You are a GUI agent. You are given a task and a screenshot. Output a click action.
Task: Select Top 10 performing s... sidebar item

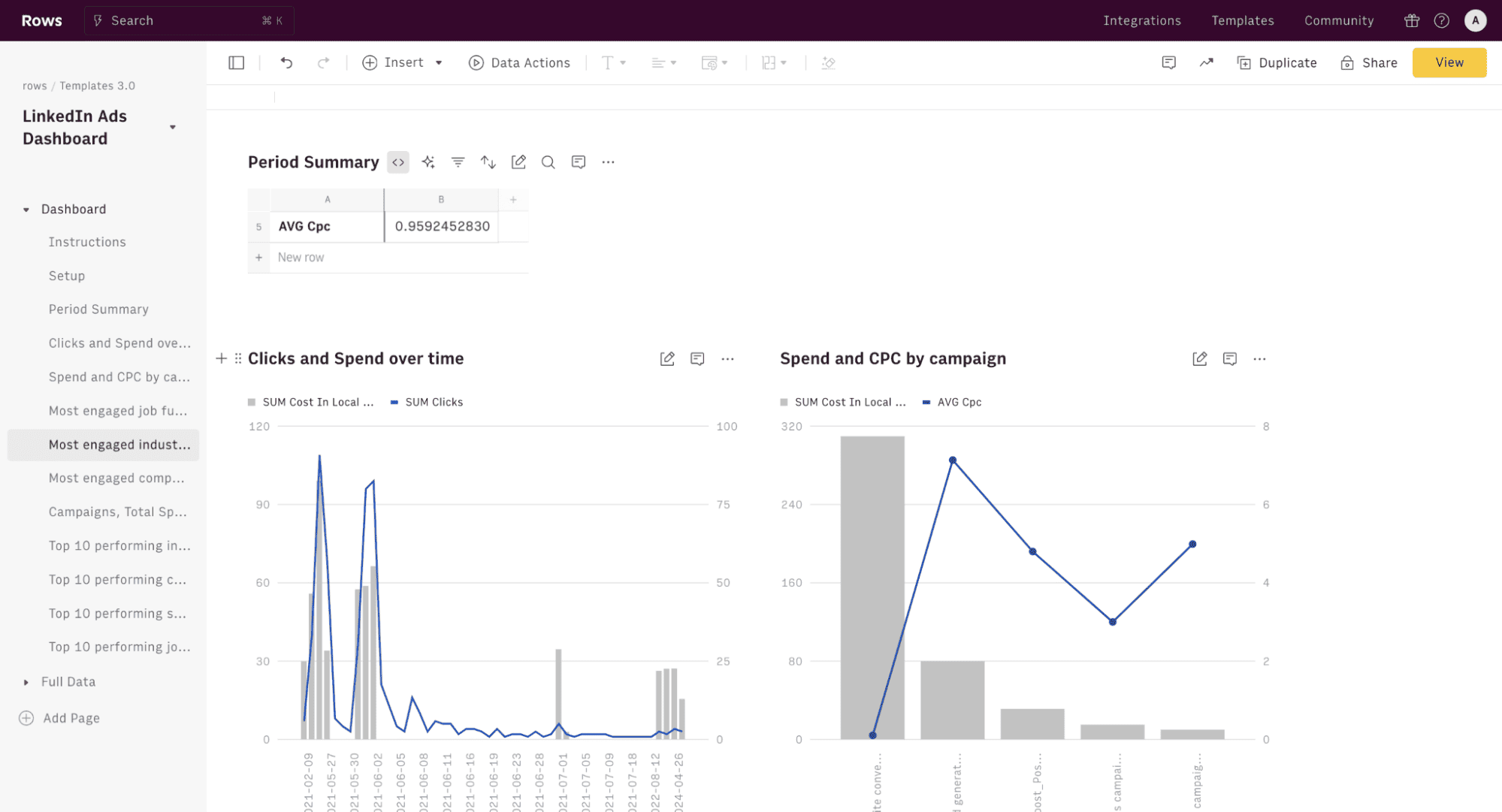click(117, 614)
